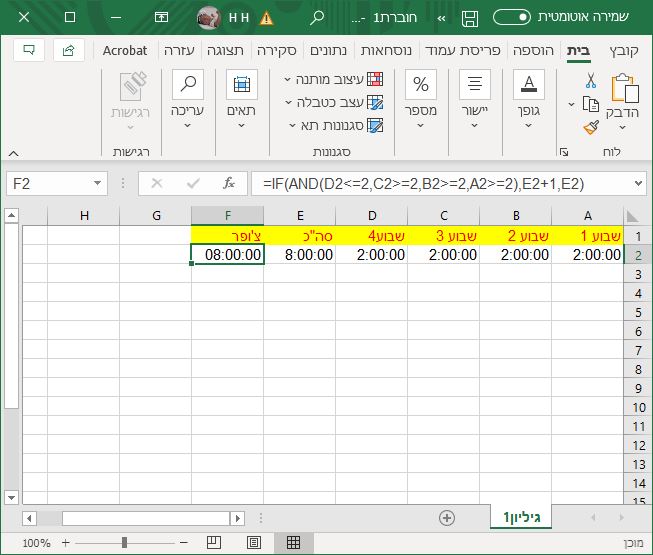The width and height of the screenshot is (653, 555).
Task: Select the בית (Home) tab
Action: tap(578, 51)
